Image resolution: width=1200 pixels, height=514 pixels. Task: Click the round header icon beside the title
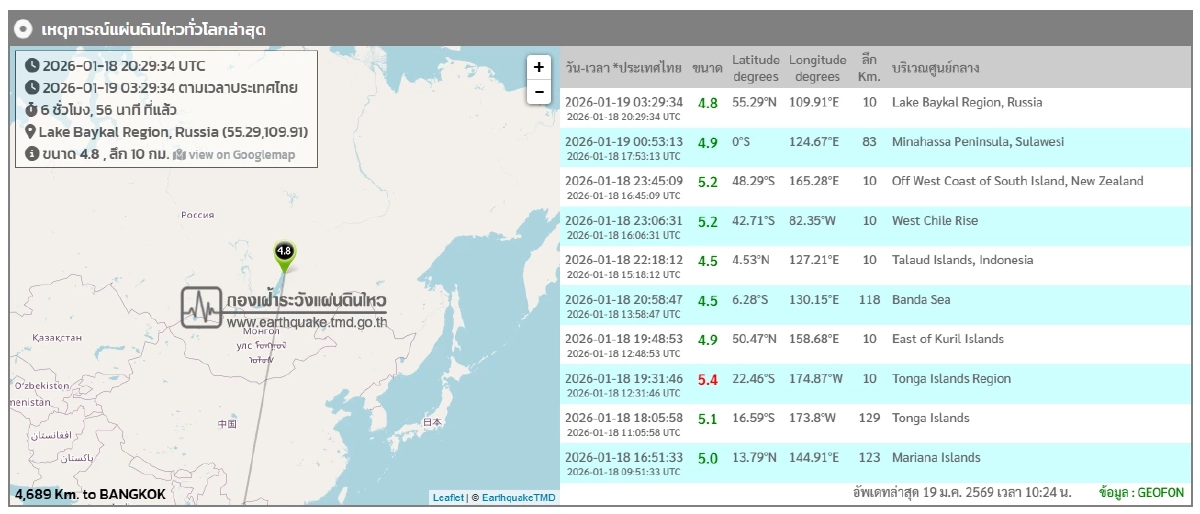point(25,29)
